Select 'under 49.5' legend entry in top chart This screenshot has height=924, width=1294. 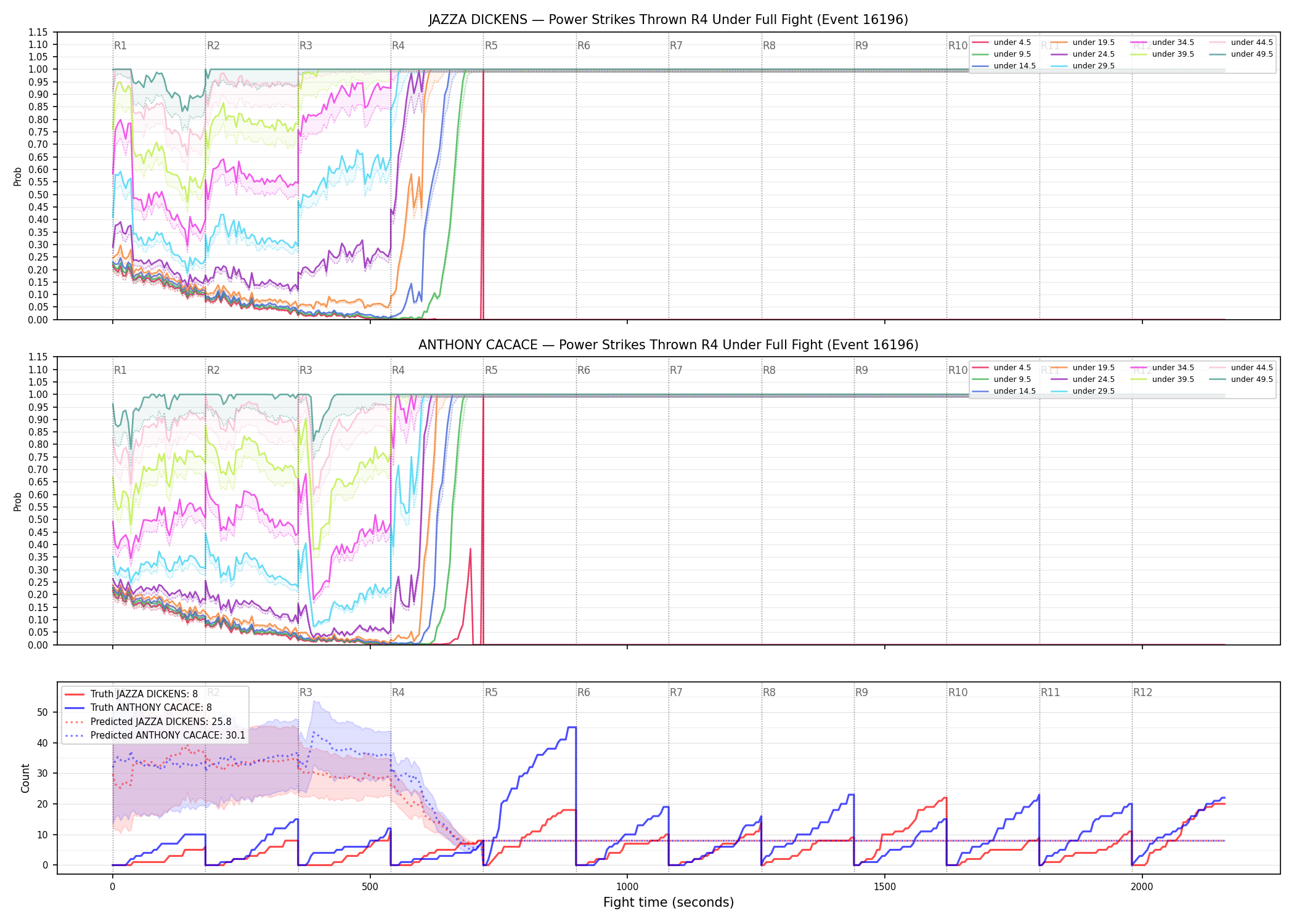1240,54
